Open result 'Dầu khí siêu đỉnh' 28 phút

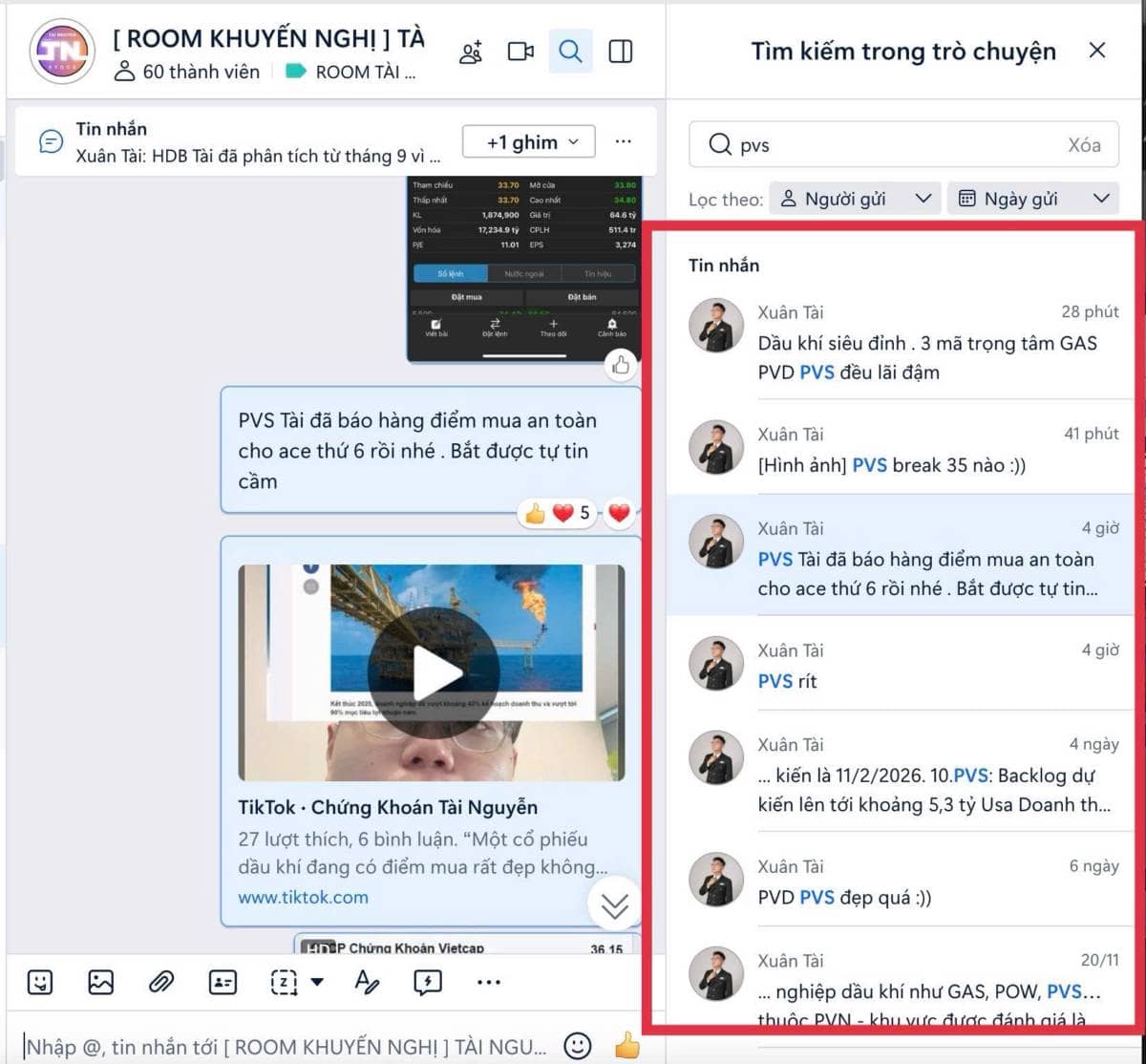(x=903, y=342)
